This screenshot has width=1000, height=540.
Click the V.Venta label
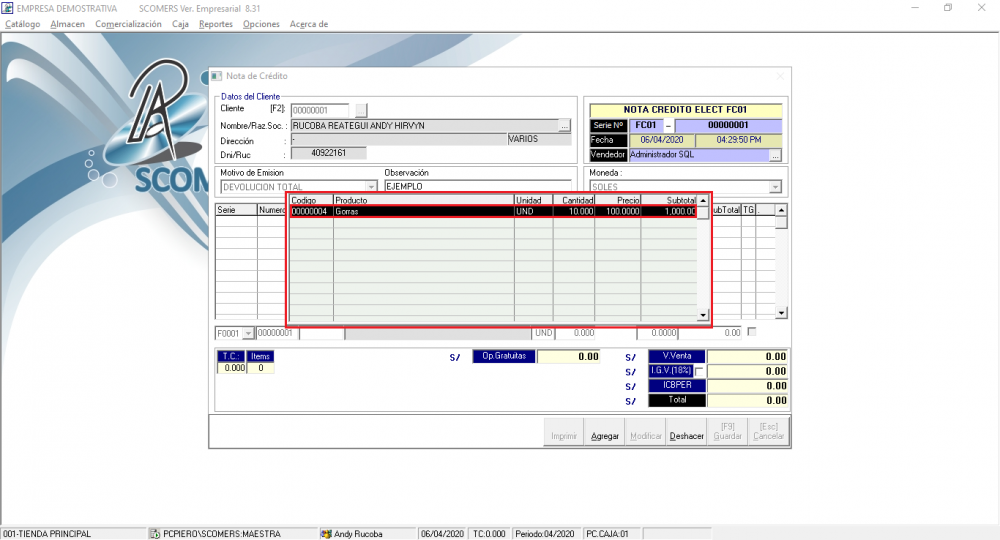point(677,356)
